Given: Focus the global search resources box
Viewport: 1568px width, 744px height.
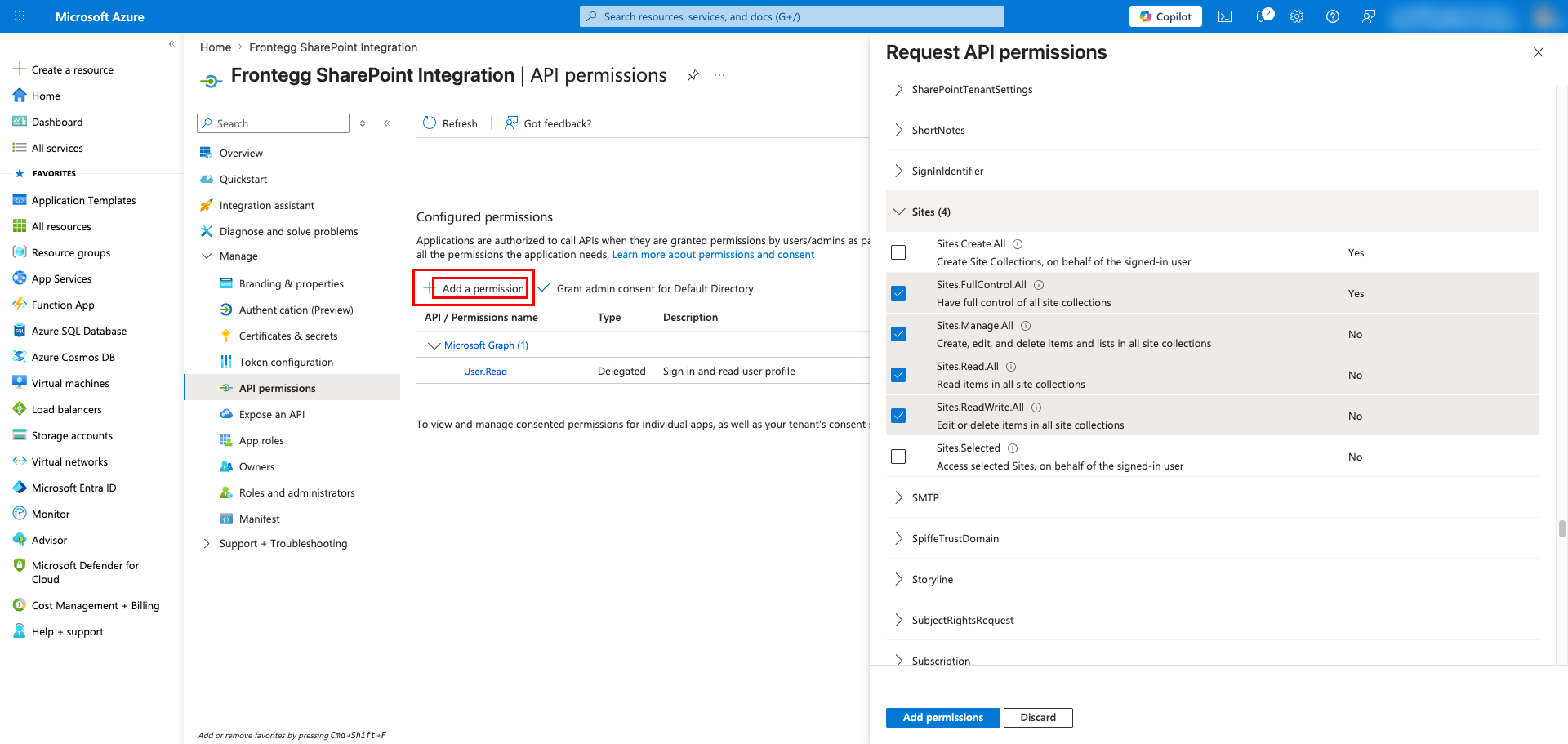Looking at the screenshot, I should pyautogui.click(x=792, y=16).
